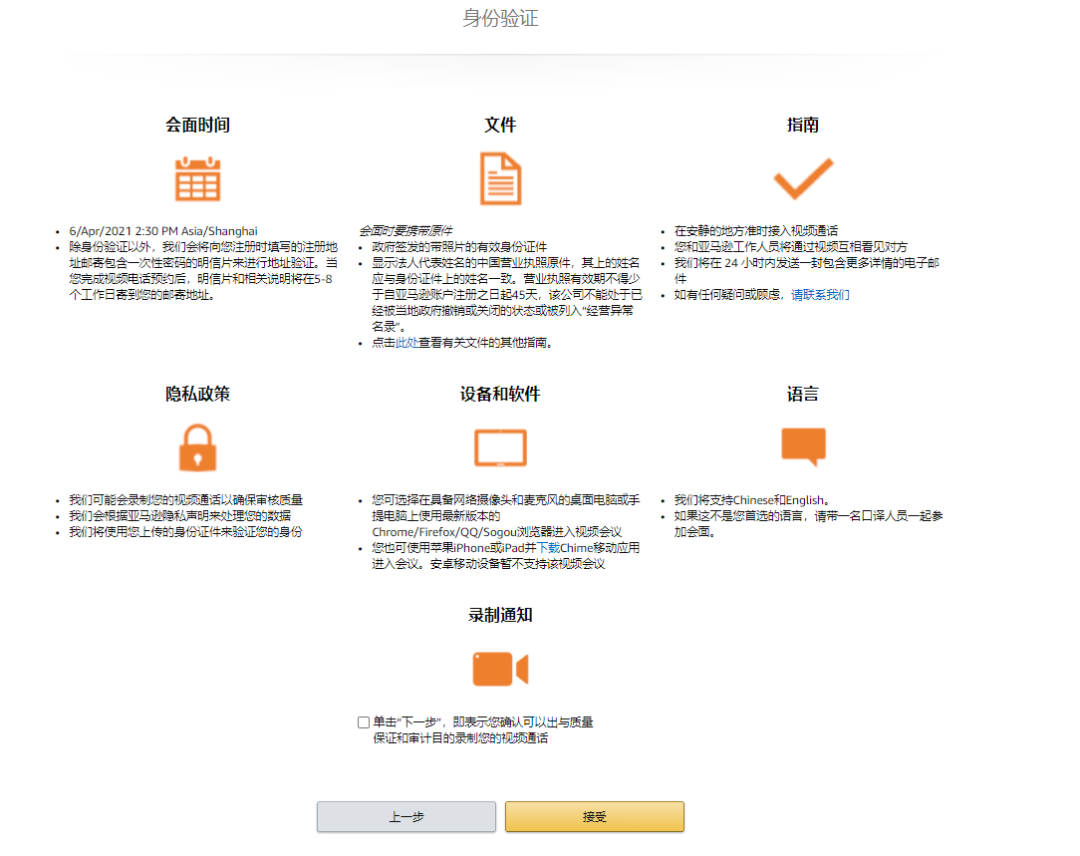Open the 此处 link for document guidelines
1080x856 pixels.
click(x=405, y=343)
